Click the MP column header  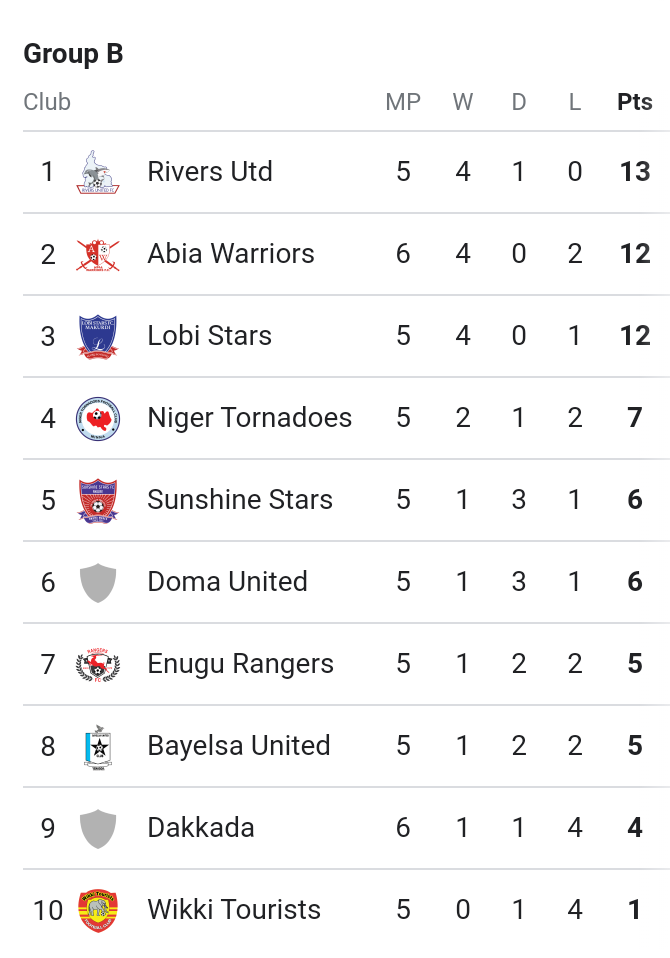click(403, 102)
